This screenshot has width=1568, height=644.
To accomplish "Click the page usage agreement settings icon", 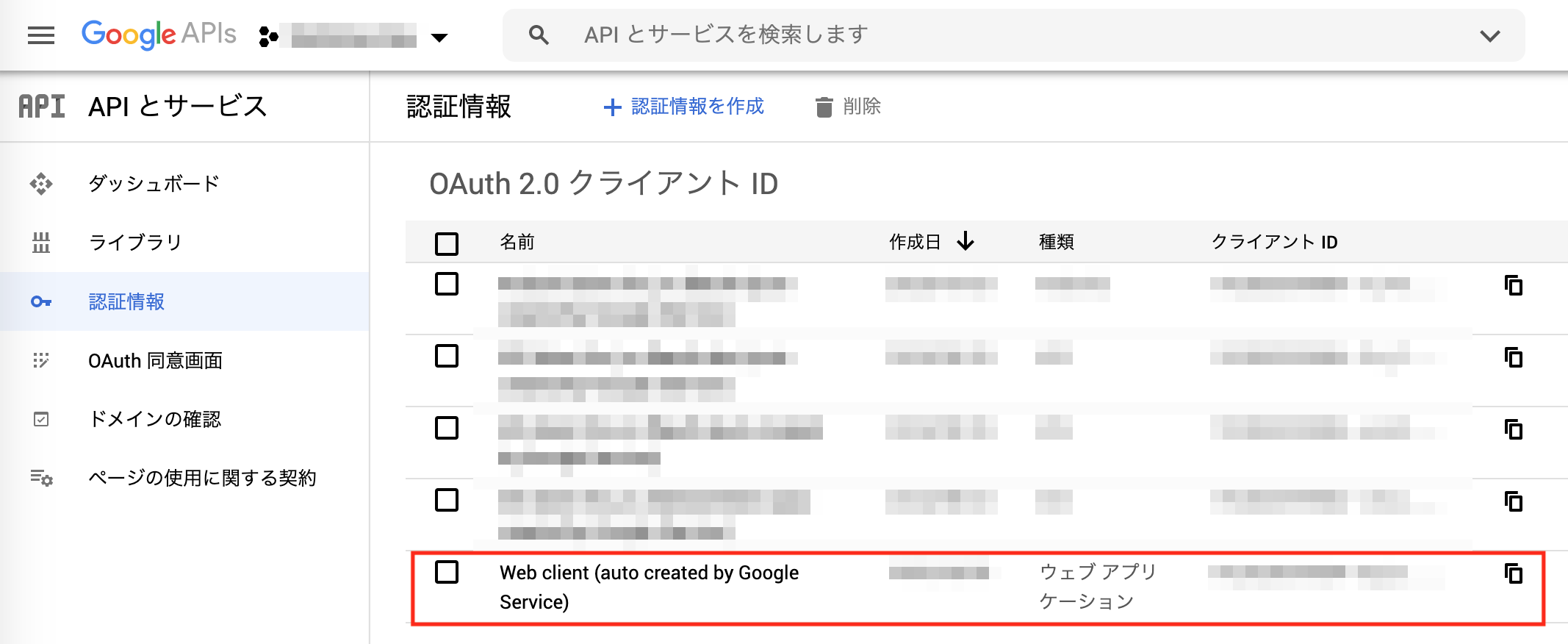I will [x=41, y=478].
